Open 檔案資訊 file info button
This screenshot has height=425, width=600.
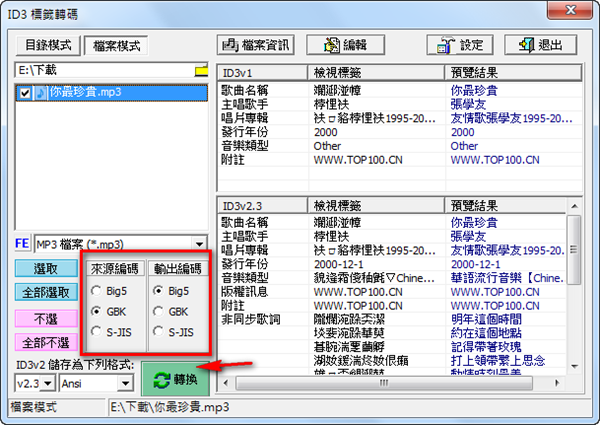pos(258,45)
